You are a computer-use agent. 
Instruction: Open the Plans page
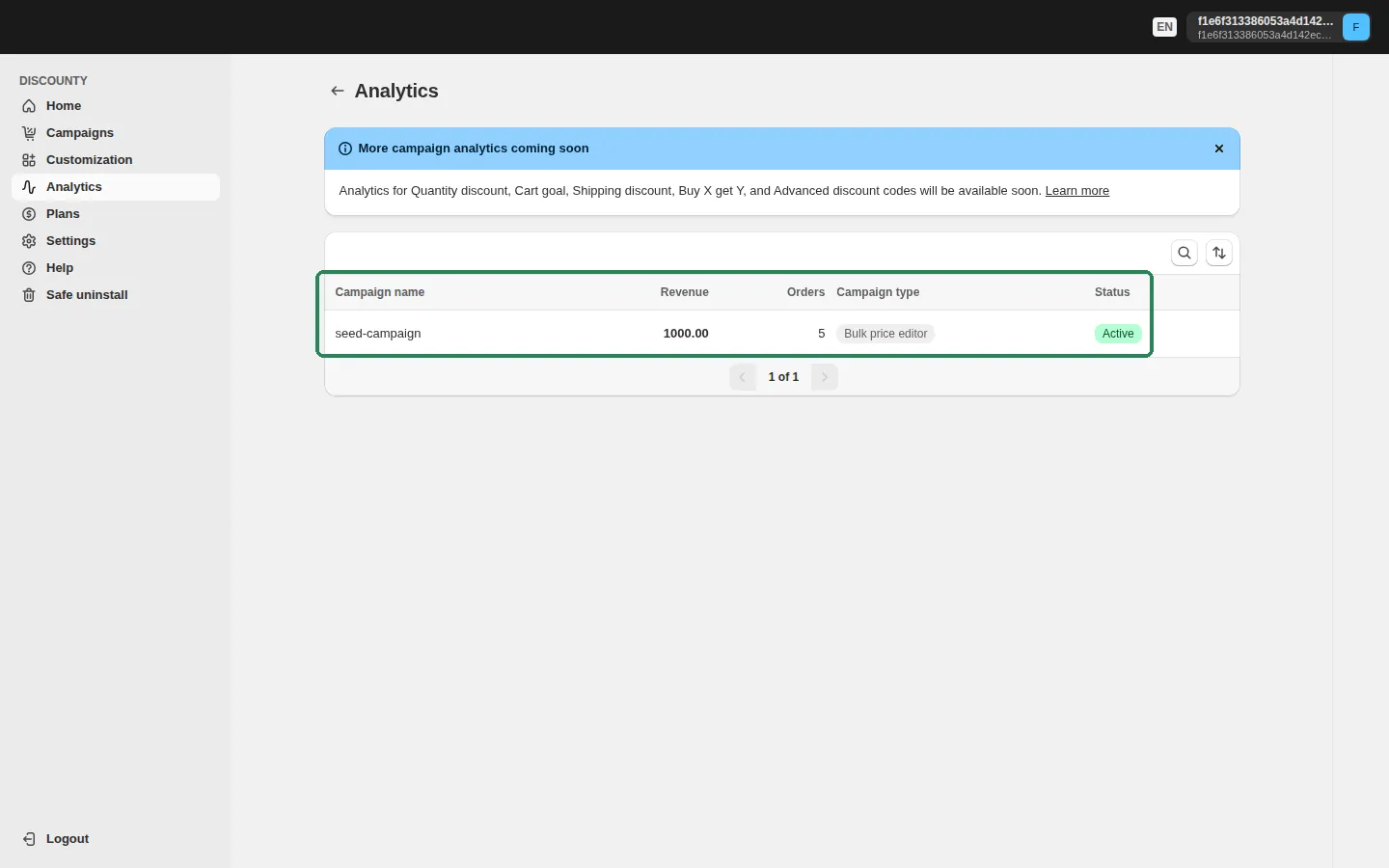(116, 214)
